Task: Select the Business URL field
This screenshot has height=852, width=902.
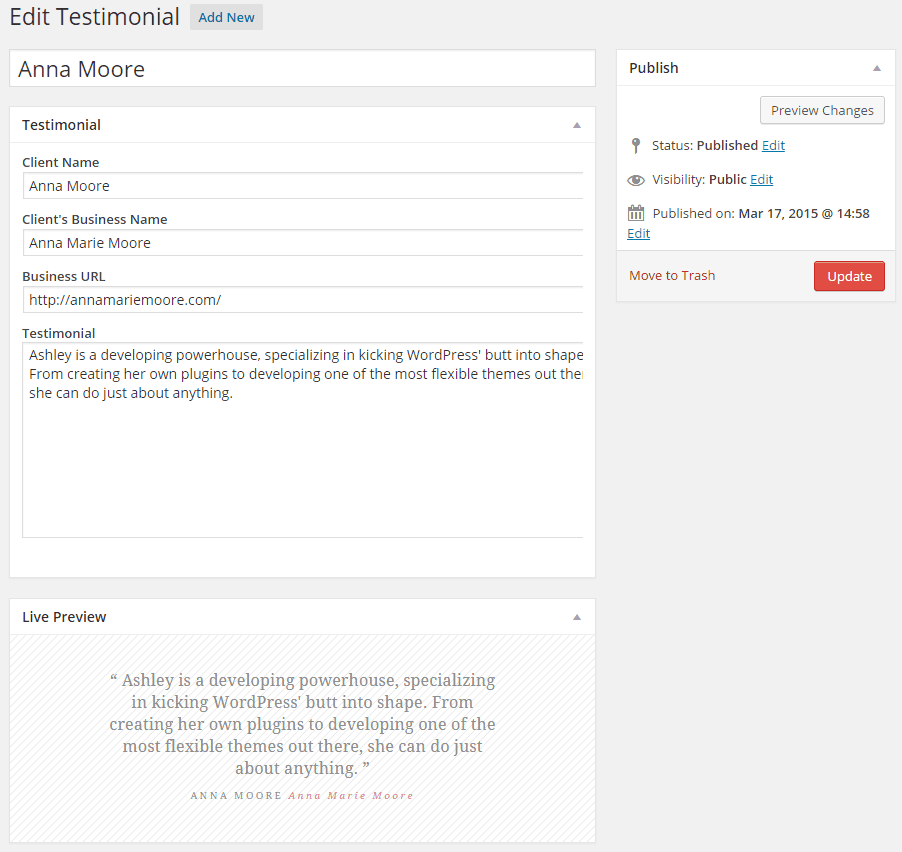Action: tap(302, 300)
